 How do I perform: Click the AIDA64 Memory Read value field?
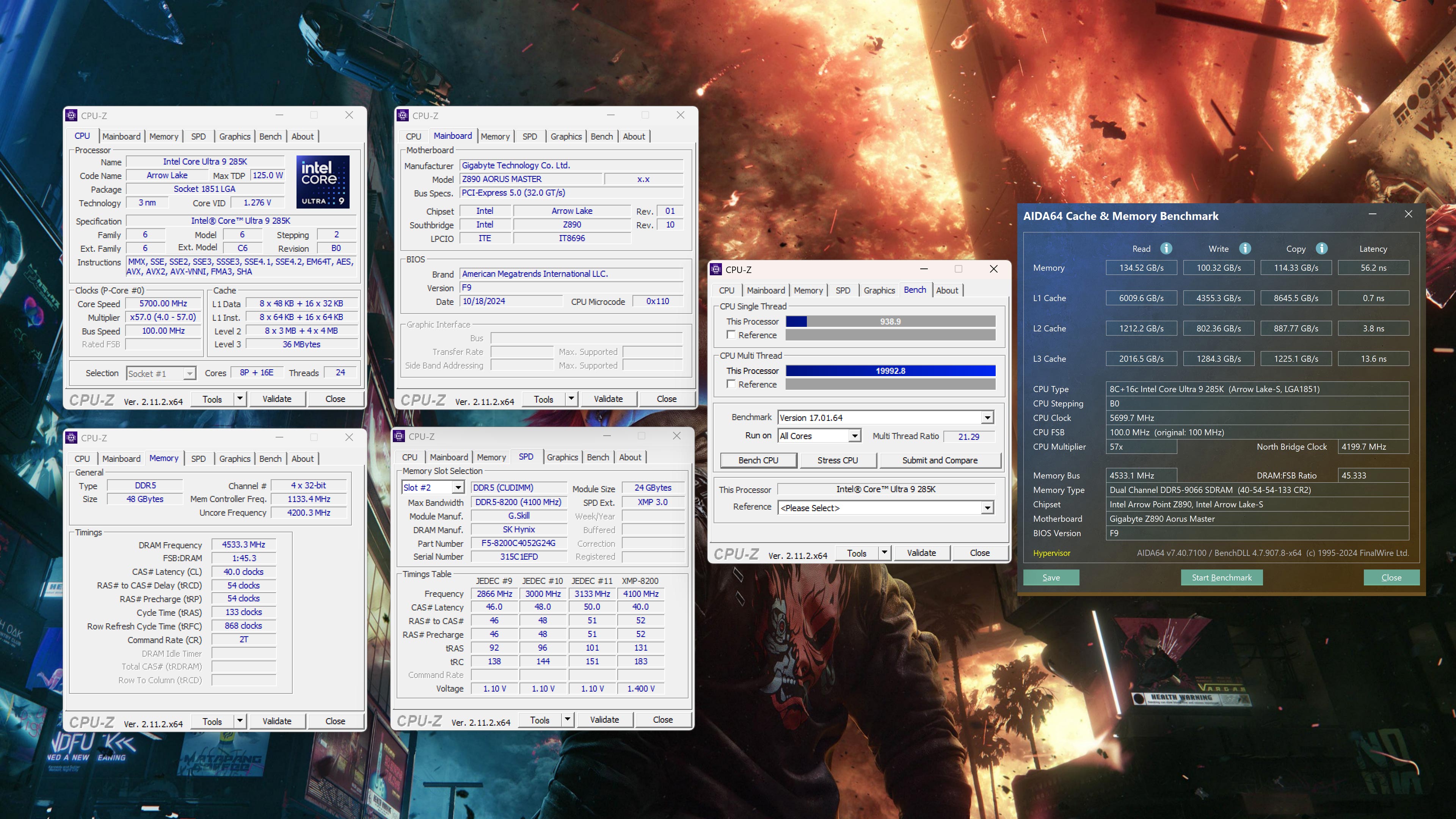(1141, 268)
